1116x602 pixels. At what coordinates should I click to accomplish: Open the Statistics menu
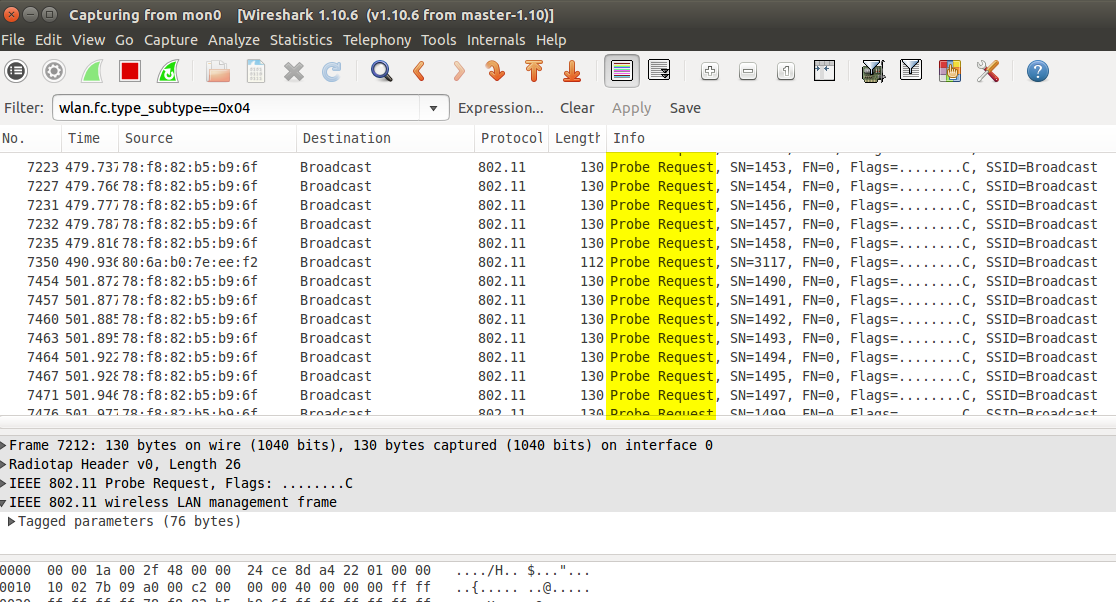[300, 40]
